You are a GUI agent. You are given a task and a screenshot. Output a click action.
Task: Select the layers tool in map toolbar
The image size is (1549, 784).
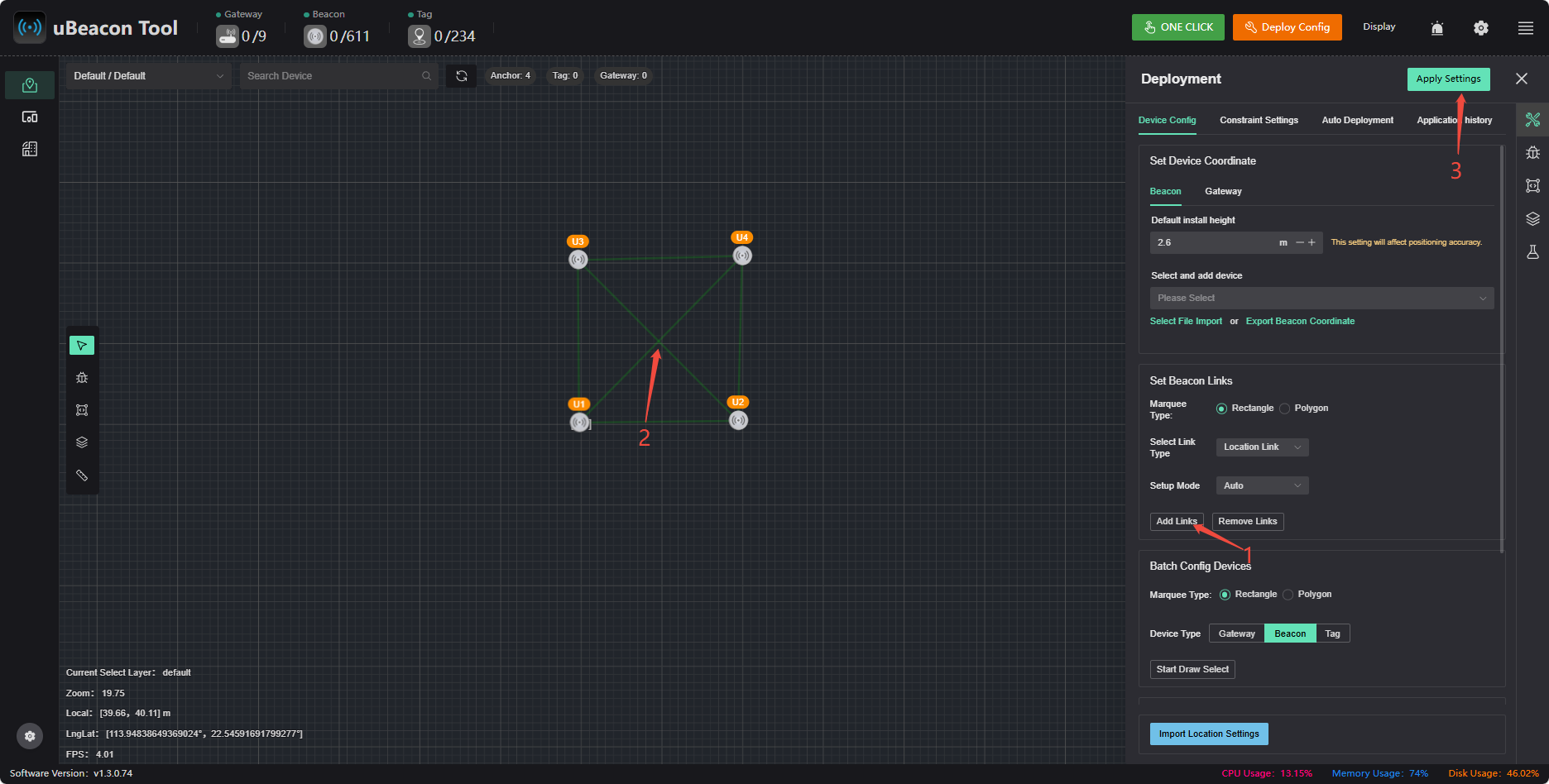tap(82, 442)
